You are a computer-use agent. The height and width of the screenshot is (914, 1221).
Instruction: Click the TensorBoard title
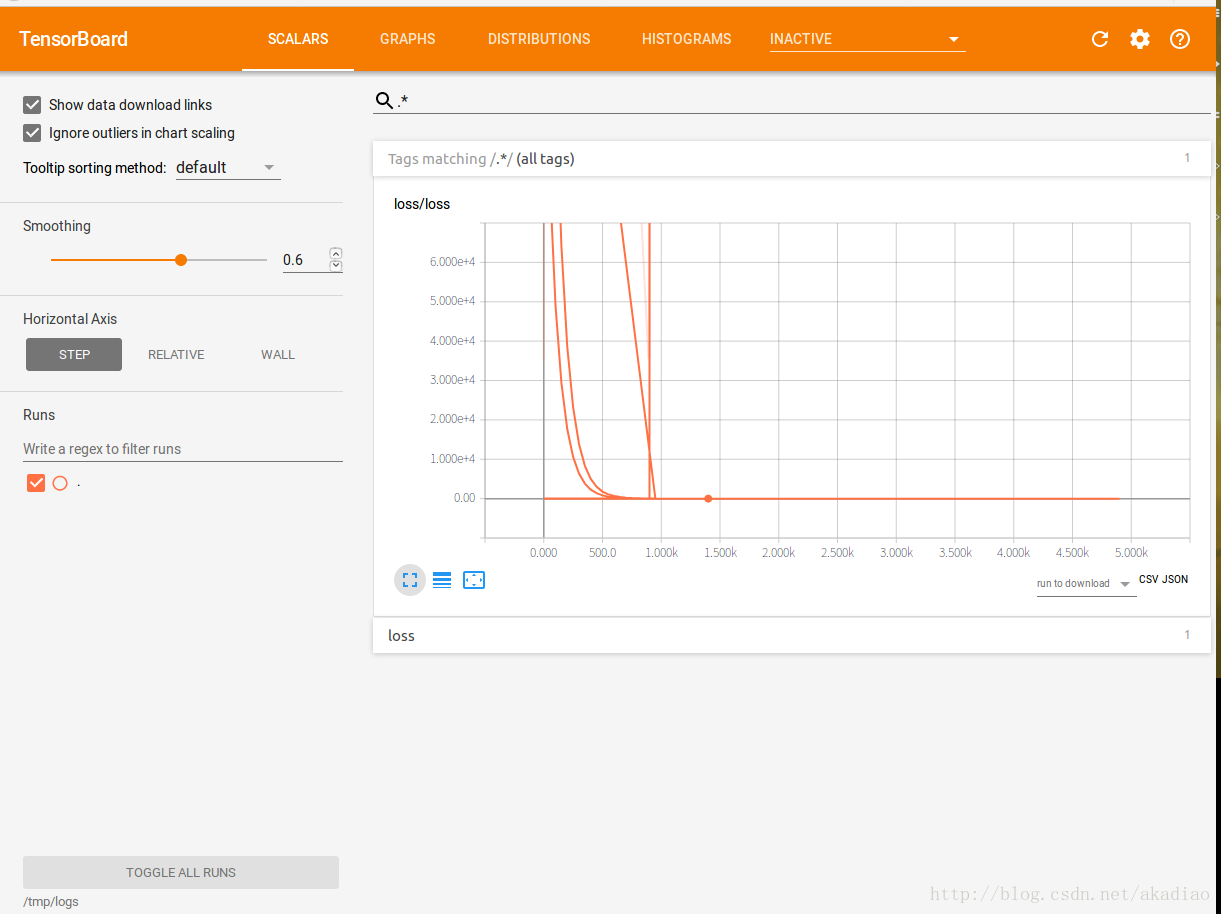(x=74, y=39)
